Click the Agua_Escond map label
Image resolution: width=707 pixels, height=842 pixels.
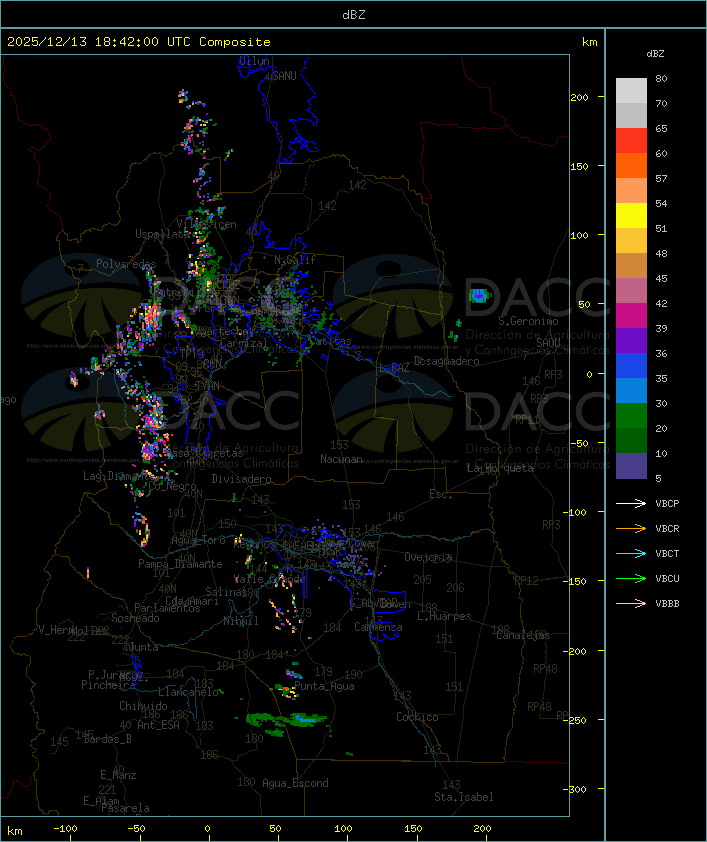coord(295,783)
